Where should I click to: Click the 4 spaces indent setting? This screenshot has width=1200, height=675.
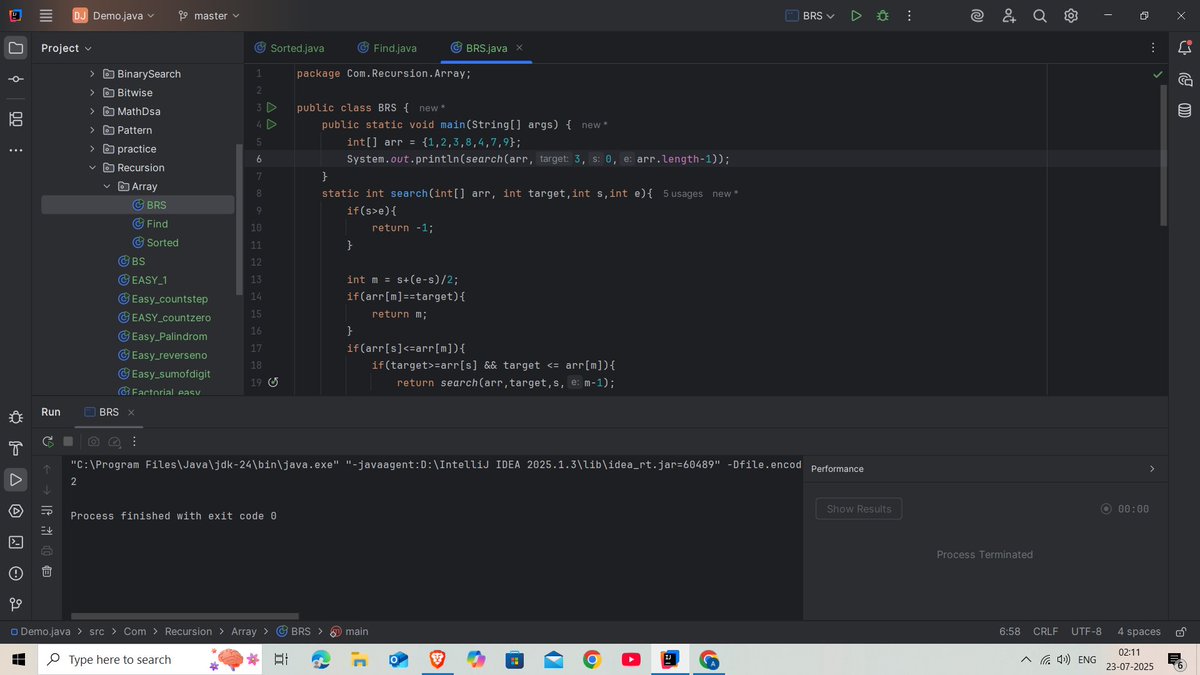pyautogui.click(x=1139, y=631)
